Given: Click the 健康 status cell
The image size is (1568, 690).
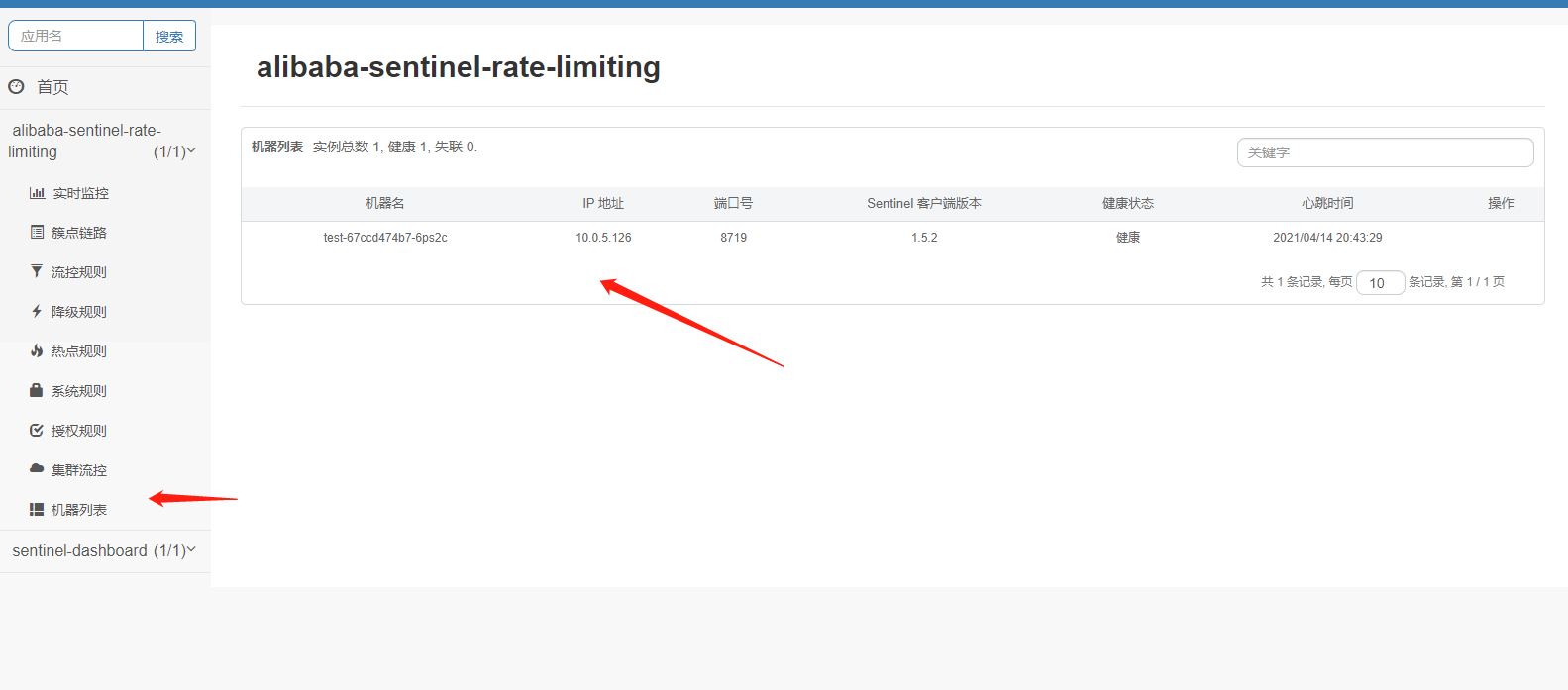Looking at the screenshot, I should click(x=1128, y=238).
